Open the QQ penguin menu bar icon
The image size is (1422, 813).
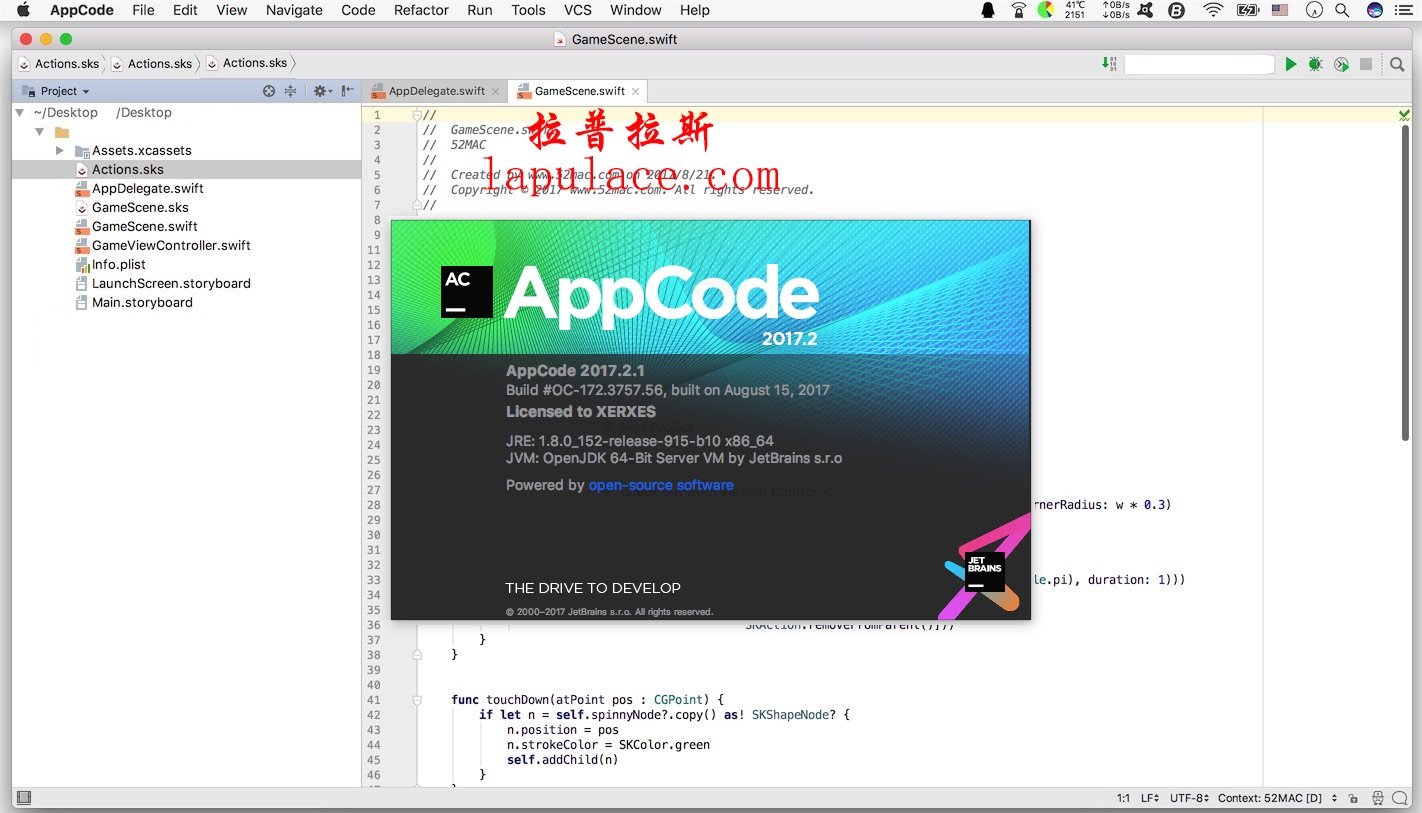click(x=988, y=10)
